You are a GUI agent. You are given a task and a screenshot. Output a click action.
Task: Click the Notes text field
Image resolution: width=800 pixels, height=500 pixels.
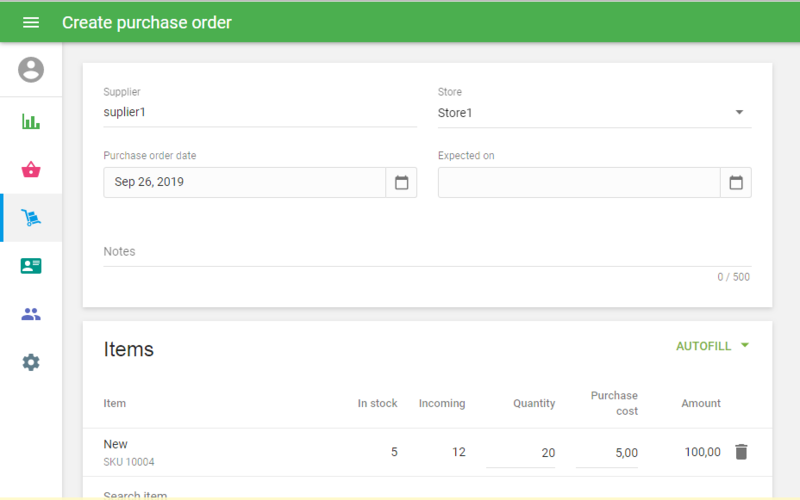[x=427, y=252]
